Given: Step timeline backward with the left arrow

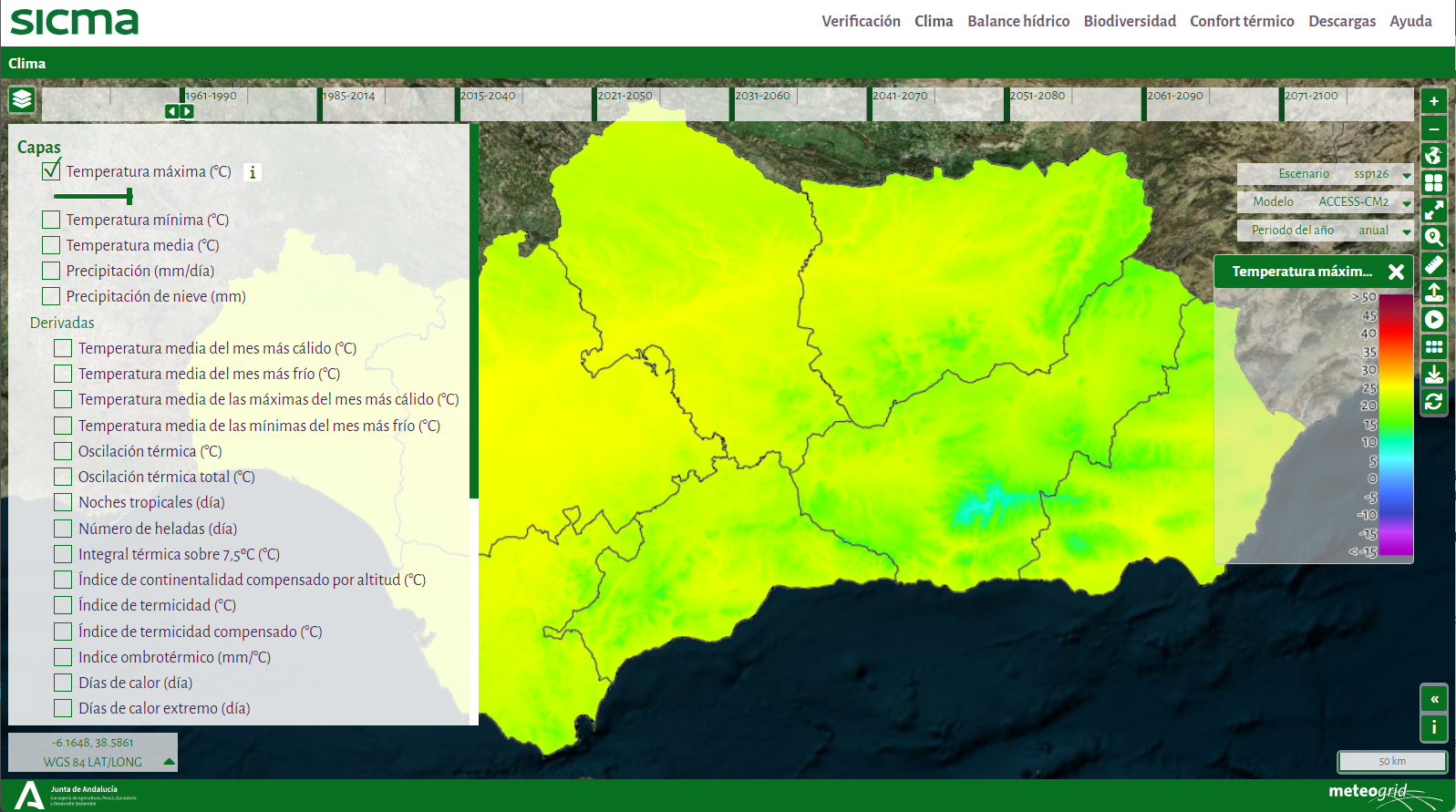Looking at the screenshot, I should [171, 111].
